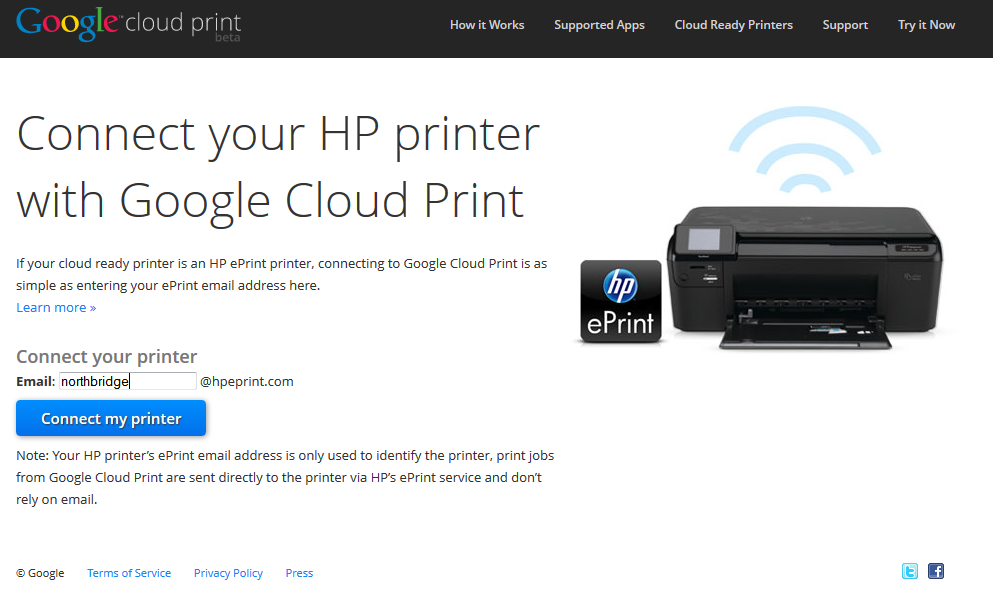Follow the Learn more link
The width and height of the screenshot is (993, 612).
pos(56,307)
